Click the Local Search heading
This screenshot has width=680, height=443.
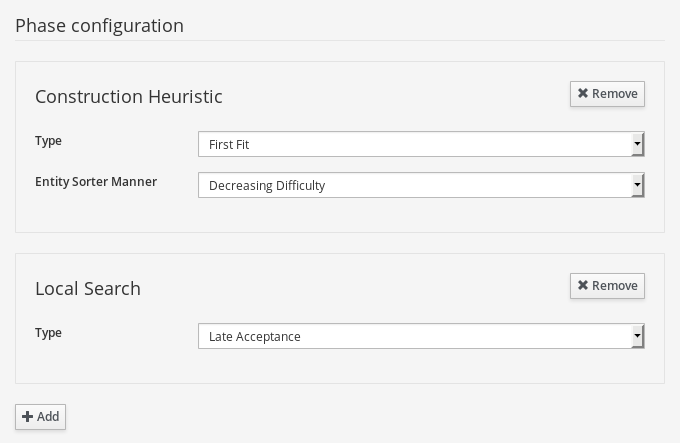88,288
